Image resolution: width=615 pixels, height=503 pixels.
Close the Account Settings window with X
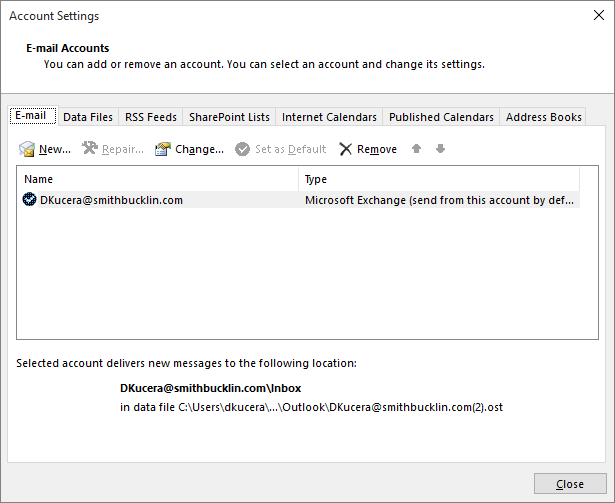click(599, 15)
